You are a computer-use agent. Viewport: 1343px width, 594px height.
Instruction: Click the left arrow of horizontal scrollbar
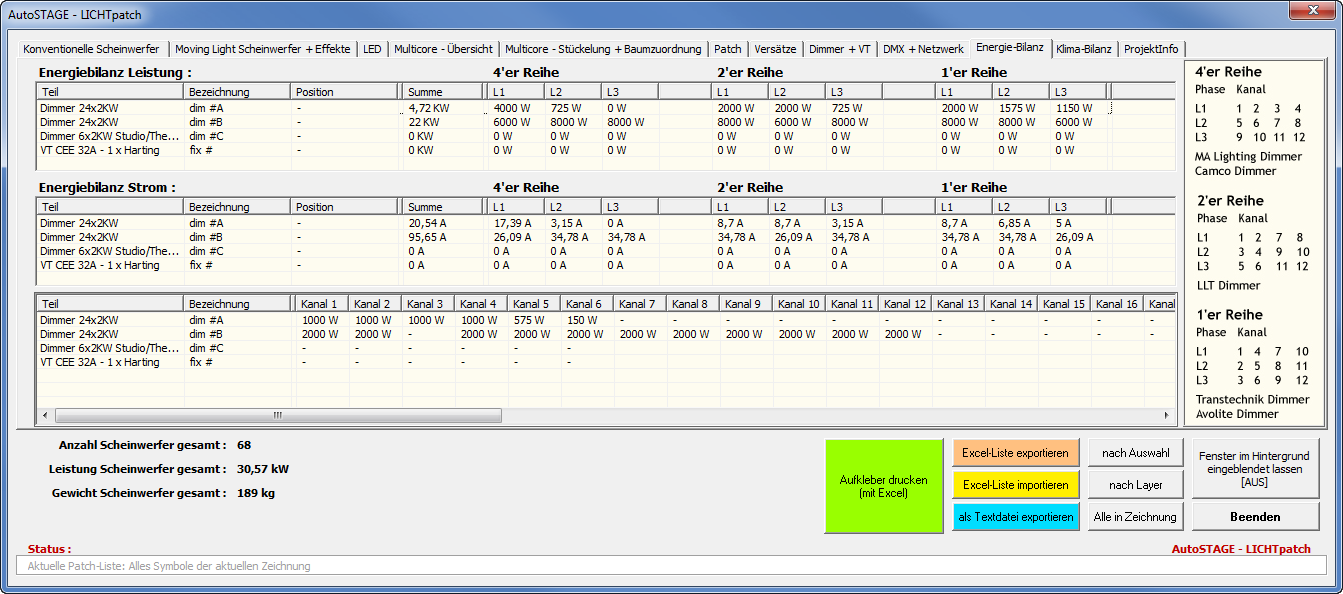(45, 415)
